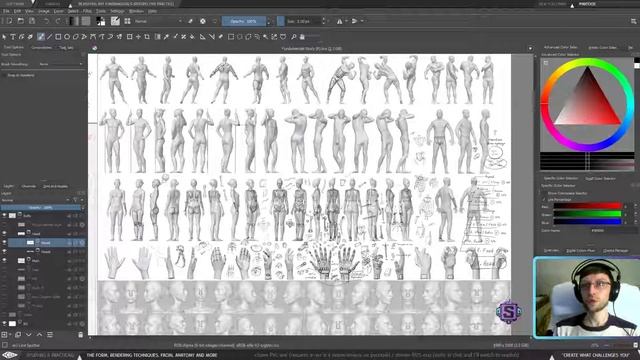Image resolution: width=640 pixels, height=360 pixels.
Task: Switch to the Tool Options tab
Action: [13, 47]
